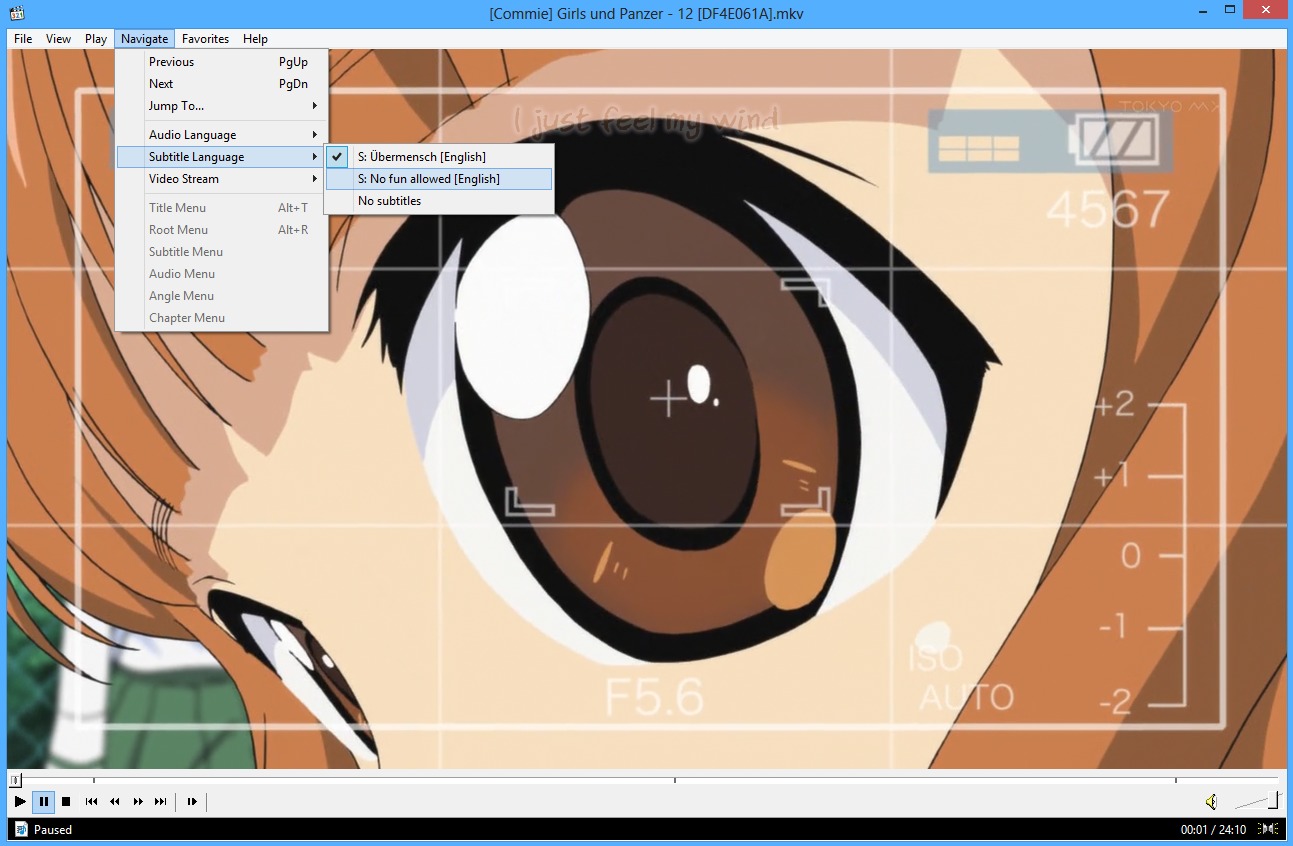This screenshot has width=1293, height=846.
Task: Open the Play menu
Action: click(96, 39)
